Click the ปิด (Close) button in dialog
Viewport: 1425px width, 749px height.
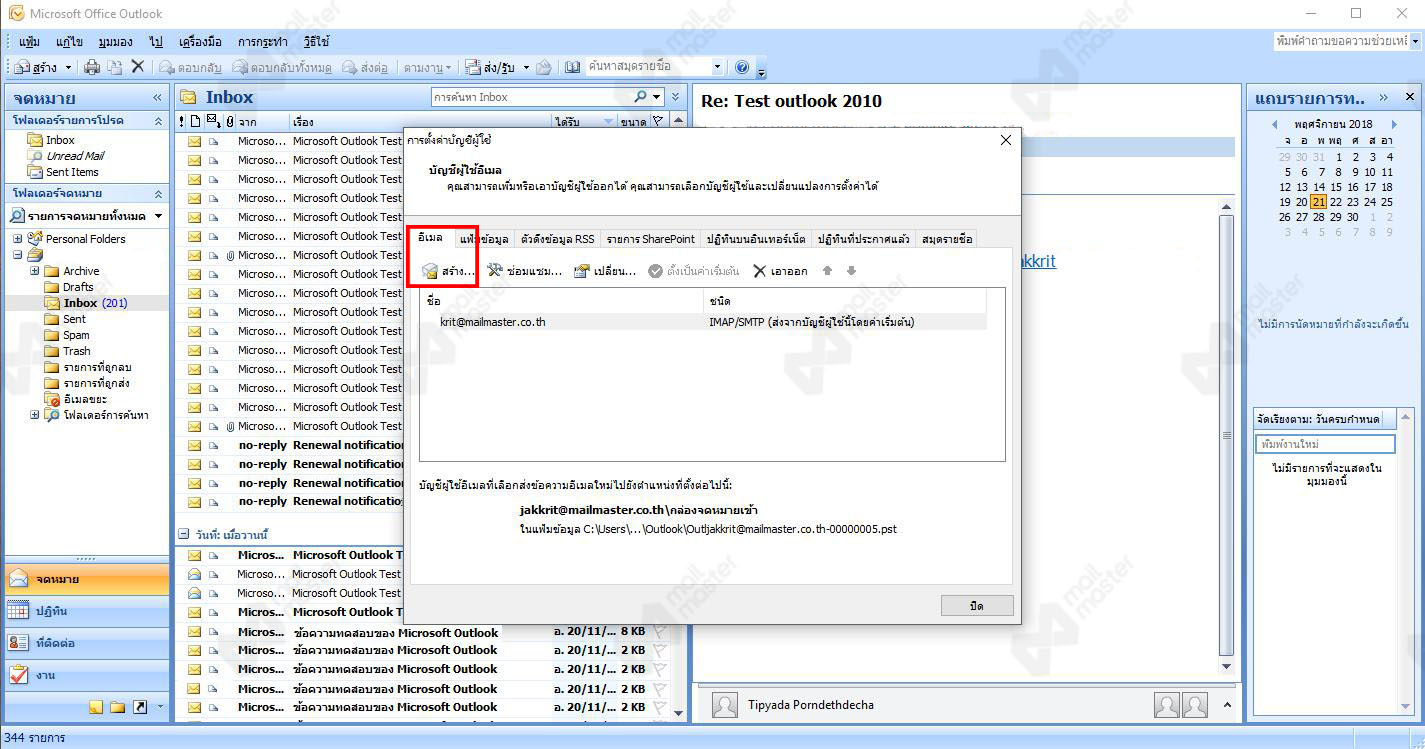click(x=977, y=606)
